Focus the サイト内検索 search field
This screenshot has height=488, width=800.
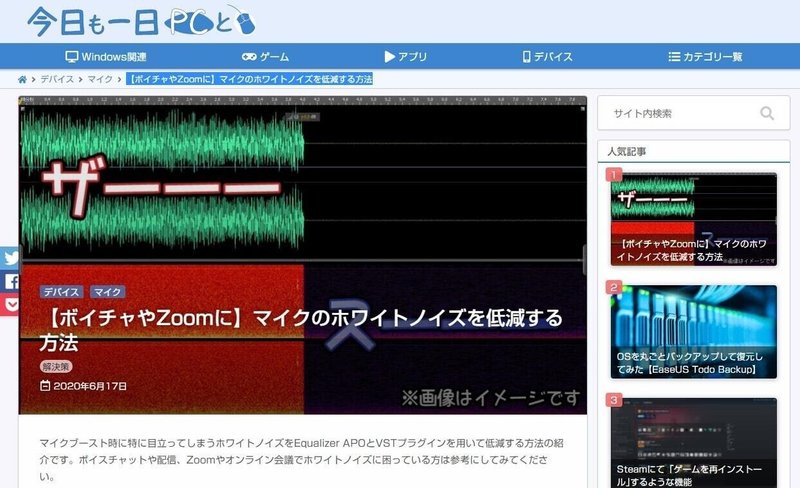pos(693,113)
